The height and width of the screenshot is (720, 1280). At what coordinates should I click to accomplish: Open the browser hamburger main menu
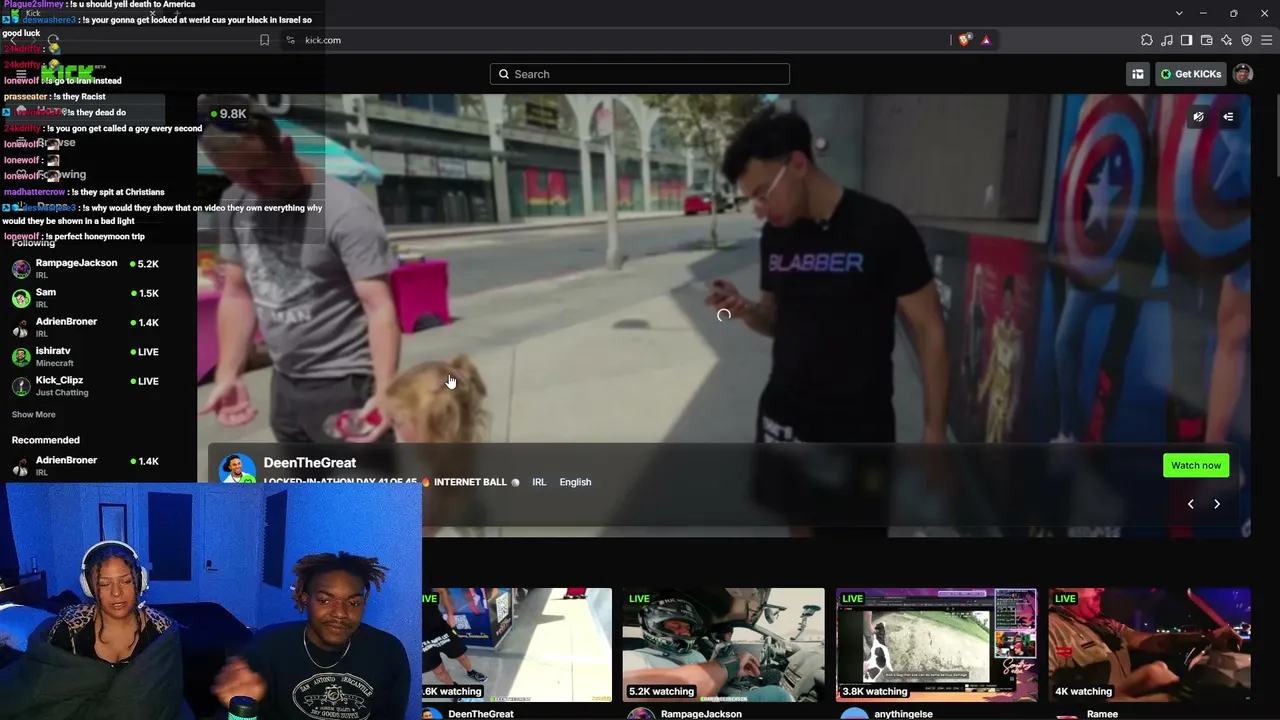pyautogui.click(x=1267, y=40)
